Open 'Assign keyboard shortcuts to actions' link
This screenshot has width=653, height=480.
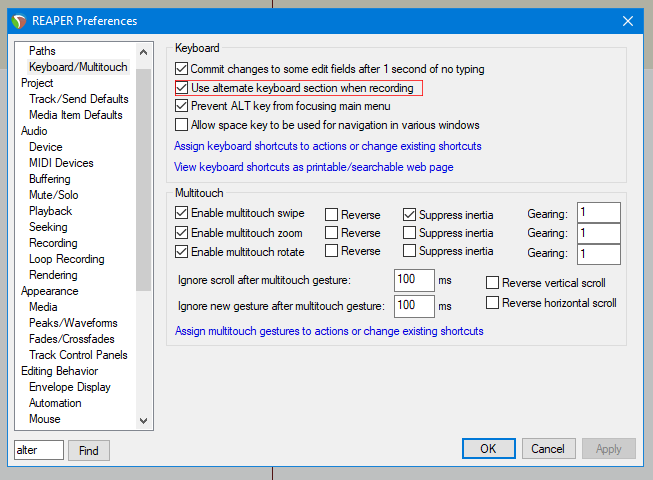[327, 146]
